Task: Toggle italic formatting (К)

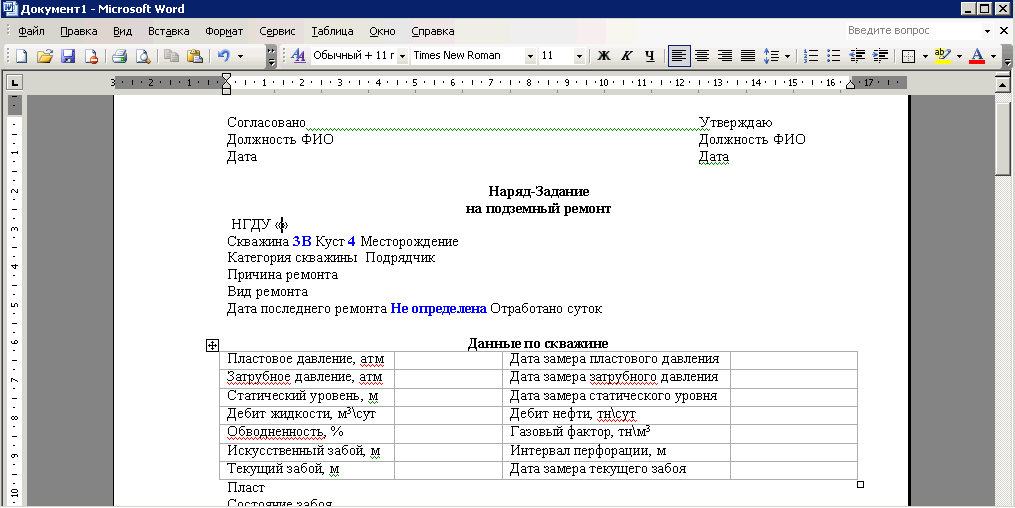Action: (x=627, y=56)
